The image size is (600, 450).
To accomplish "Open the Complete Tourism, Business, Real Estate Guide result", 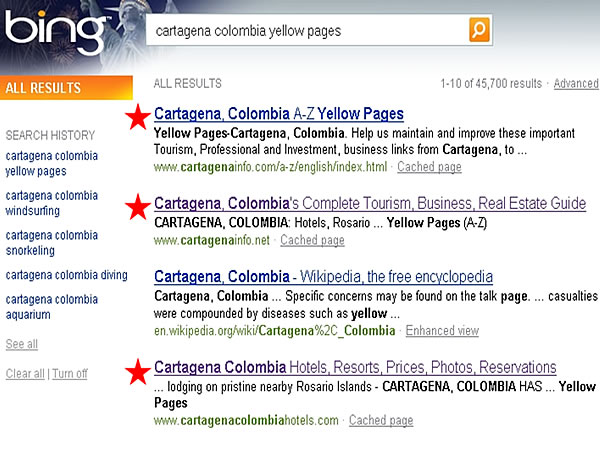I will tap(370, 203).
